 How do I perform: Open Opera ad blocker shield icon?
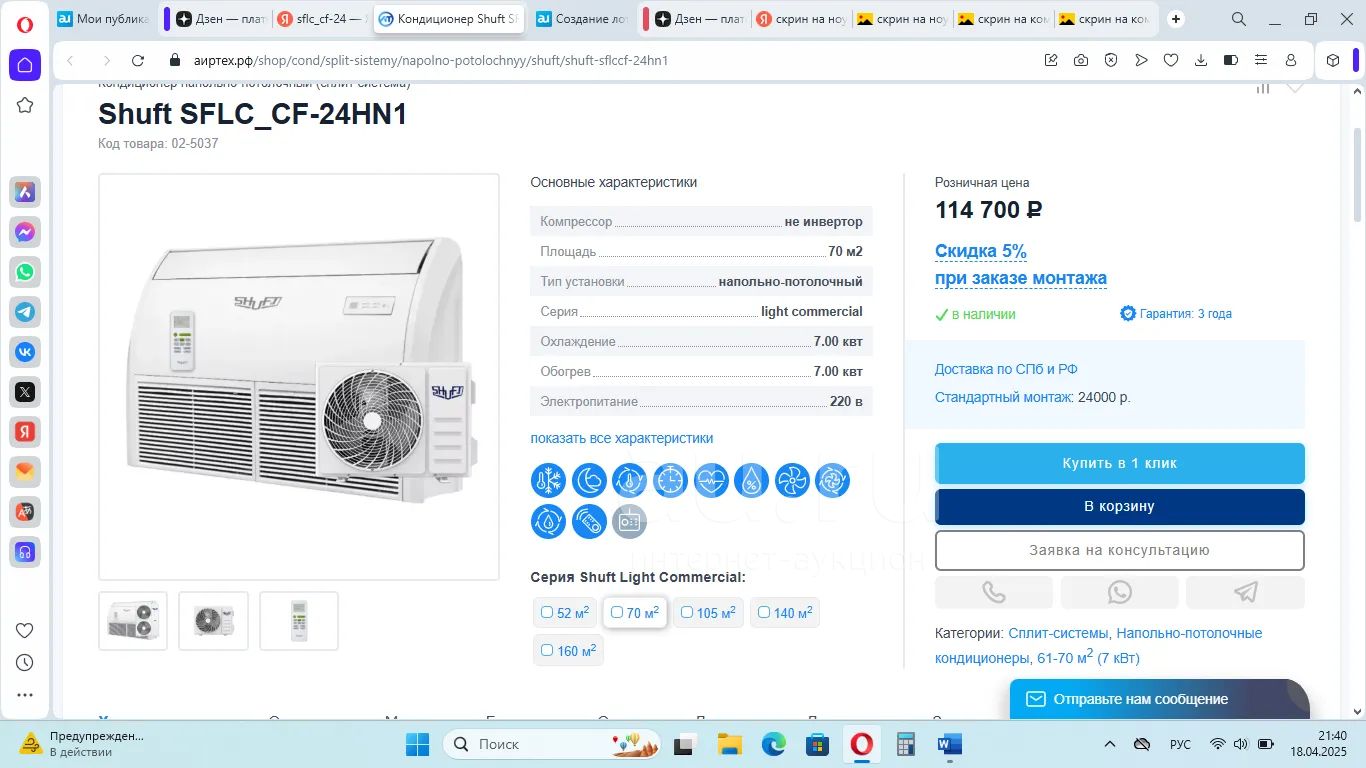[x=1111, y=60]
